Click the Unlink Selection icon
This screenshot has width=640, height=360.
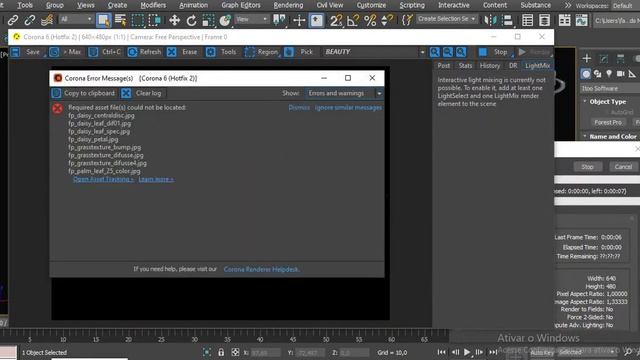[x=29, y=20]
